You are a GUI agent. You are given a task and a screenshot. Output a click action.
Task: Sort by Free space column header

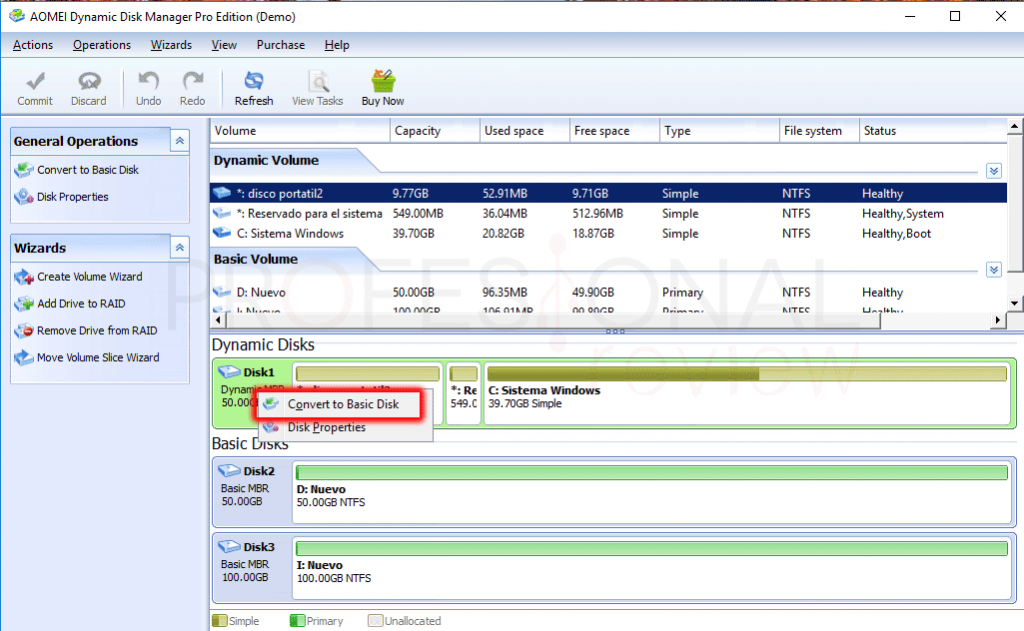pos(615,131)
